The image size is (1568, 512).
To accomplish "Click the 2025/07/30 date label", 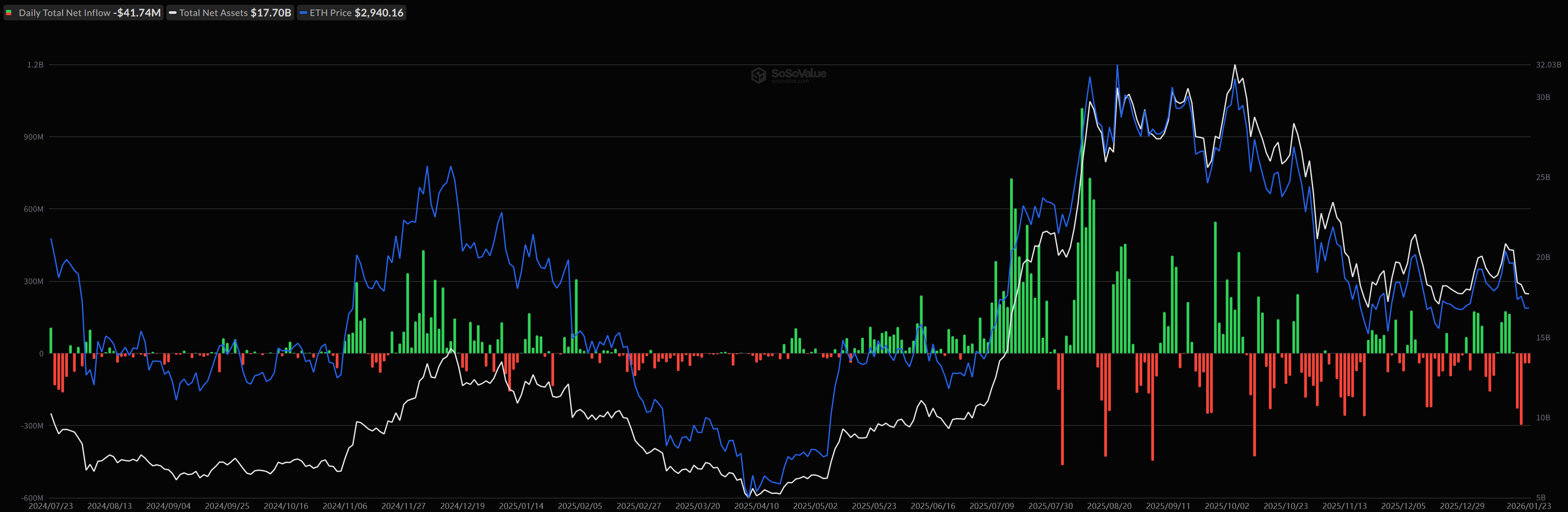I will [x=1050, y=506].
